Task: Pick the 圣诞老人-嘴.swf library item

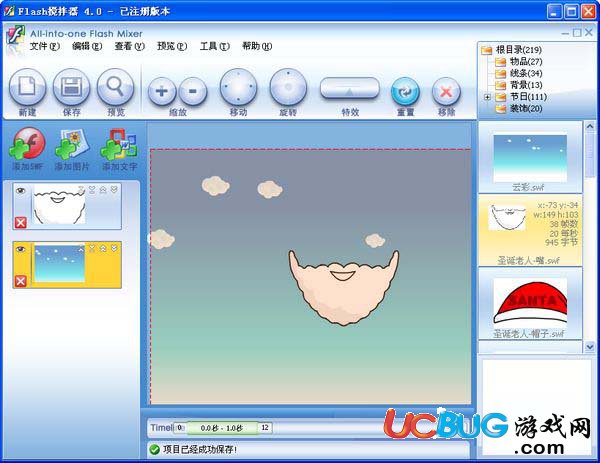Action: pos(530,231)
